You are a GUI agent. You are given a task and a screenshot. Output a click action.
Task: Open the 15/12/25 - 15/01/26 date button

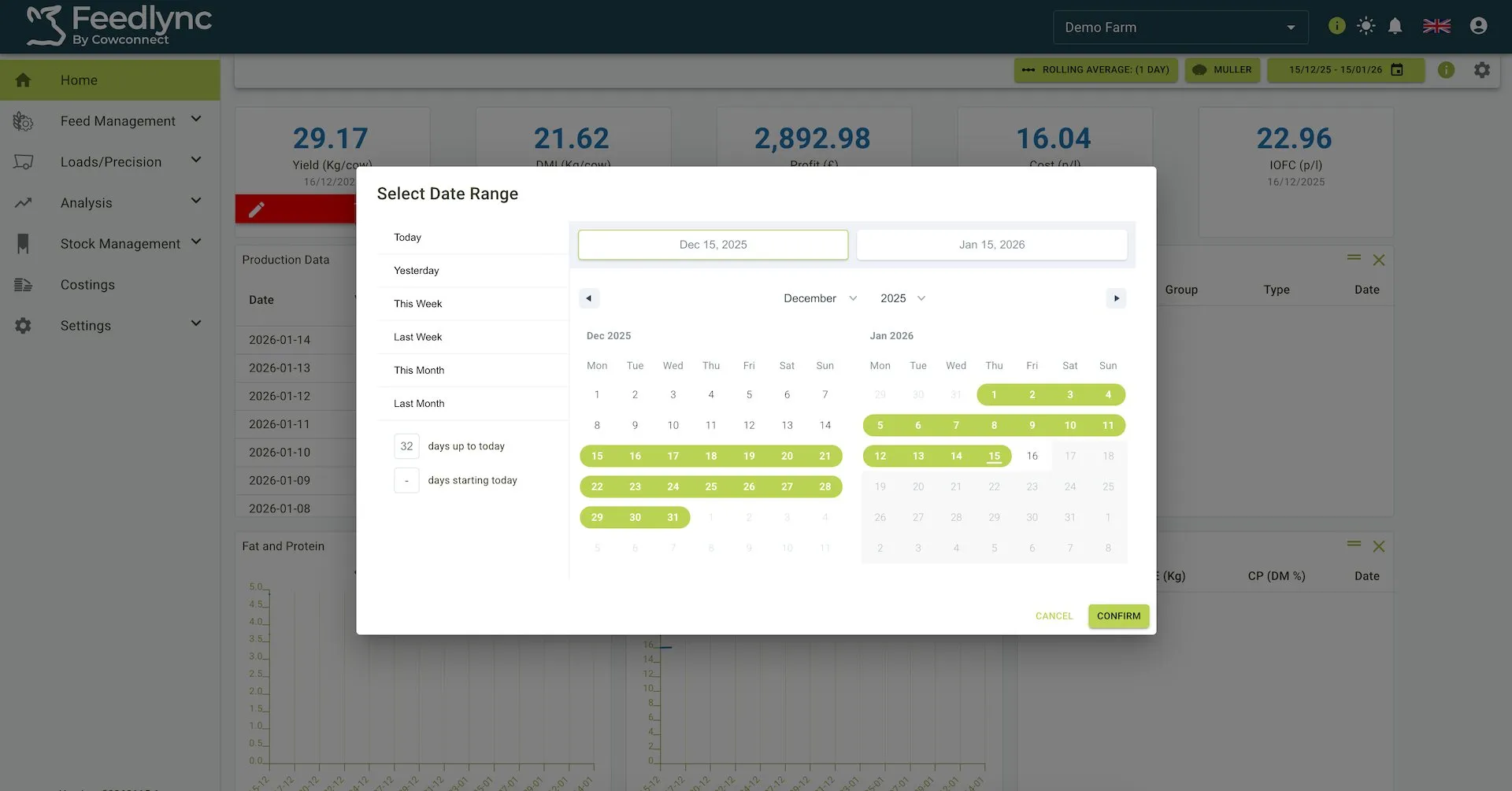click(x=1345, y=70)
